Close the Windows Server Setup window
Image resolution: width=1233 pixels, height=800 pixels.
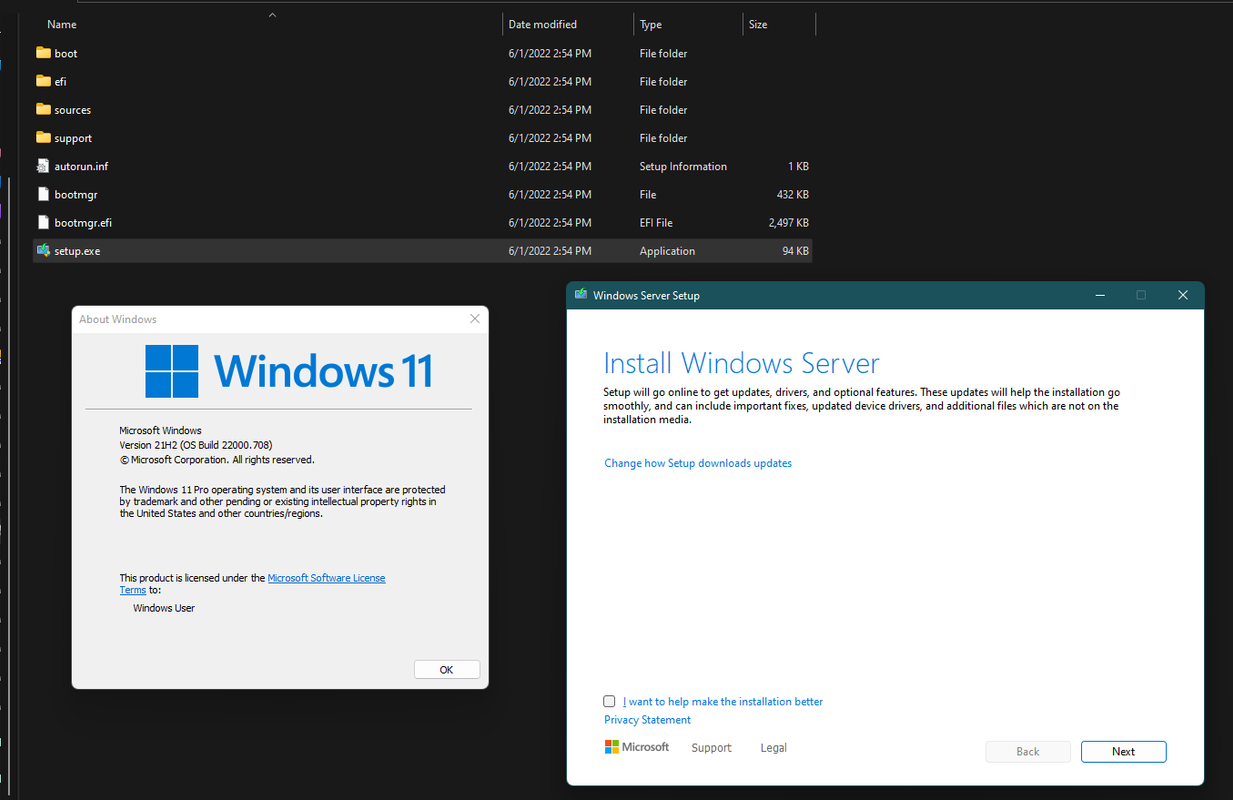(1183, 295)
